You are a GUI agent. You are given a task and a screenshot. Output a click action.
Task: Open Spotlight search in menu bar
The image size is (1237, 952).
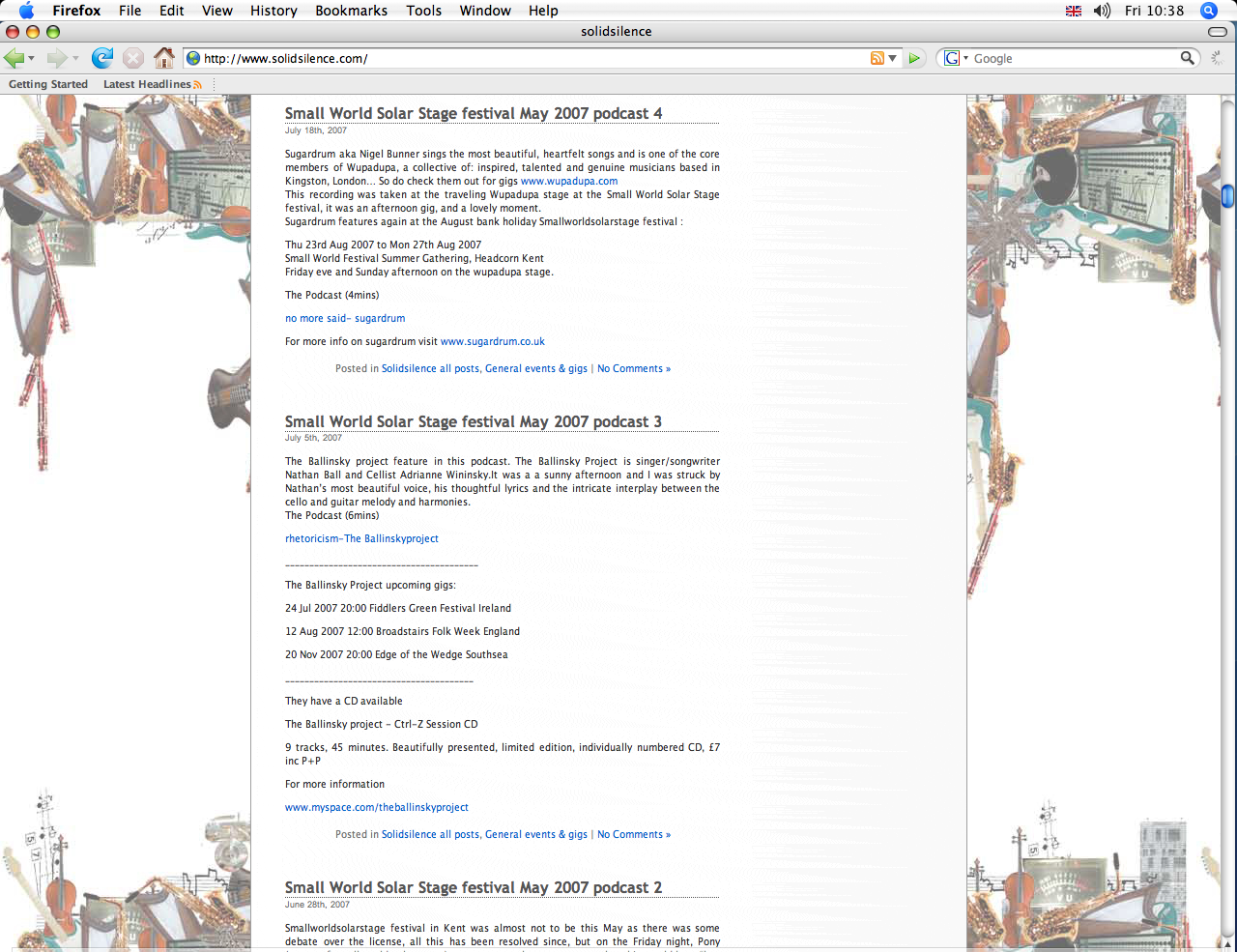pos(1208,11)
